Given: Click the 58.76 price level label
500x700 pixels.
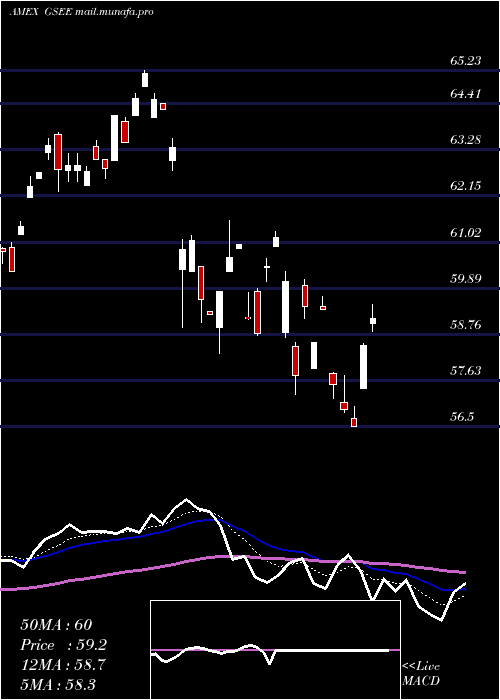Looking at the screenshot, I should click(x=466, y=325).
